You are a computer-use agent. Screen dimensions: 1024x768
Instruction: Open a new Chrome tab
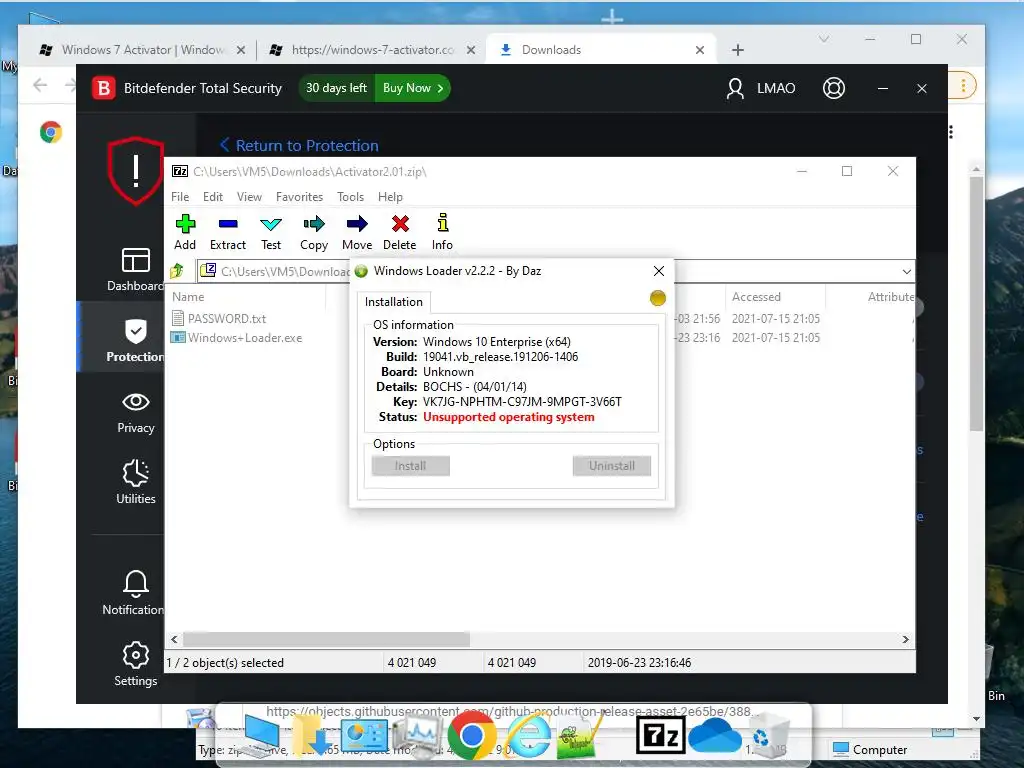point(737,50)
